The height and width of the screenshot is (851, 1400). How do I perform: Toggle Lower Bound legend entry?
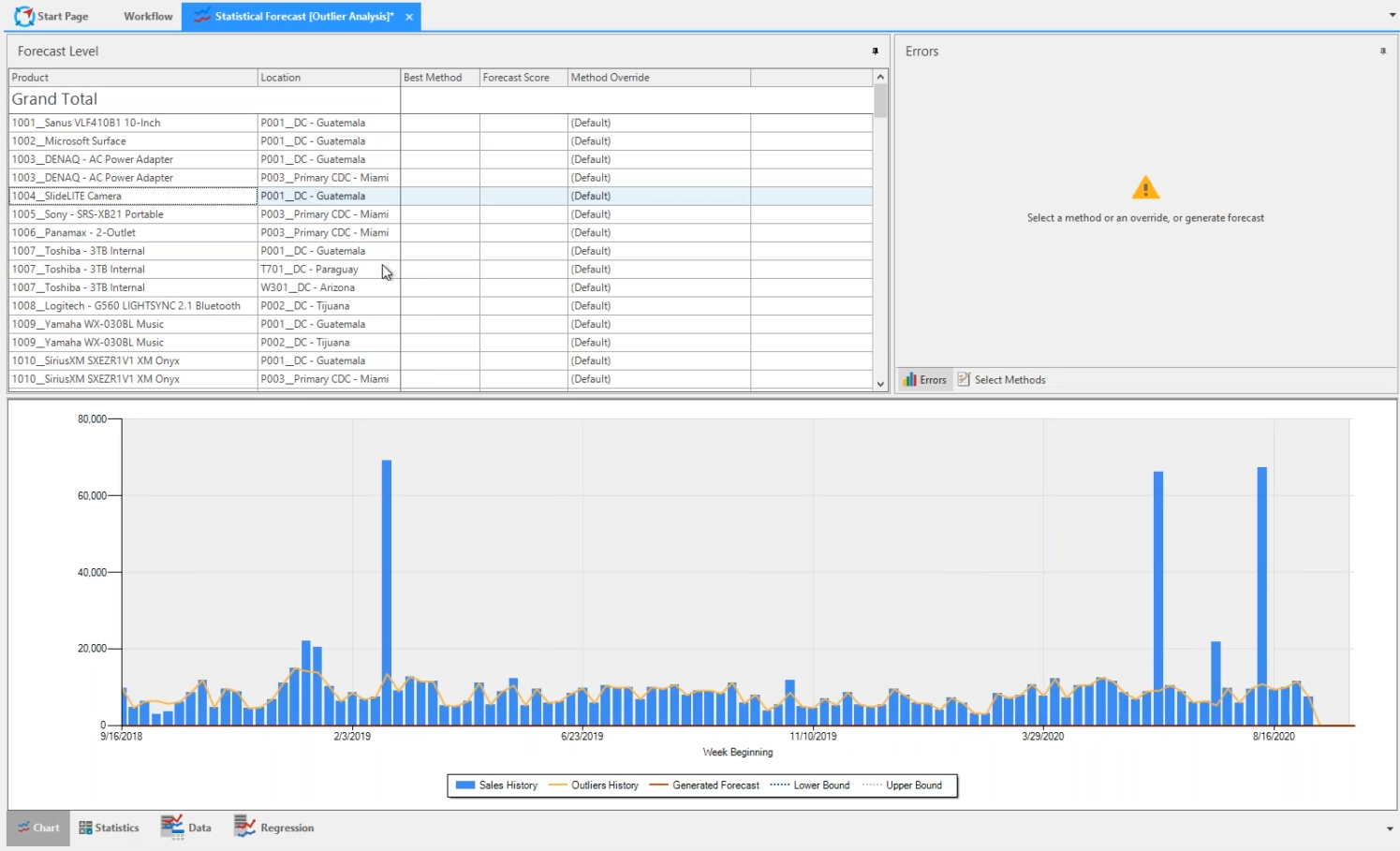pyautogui.click(x=810, y=785)
